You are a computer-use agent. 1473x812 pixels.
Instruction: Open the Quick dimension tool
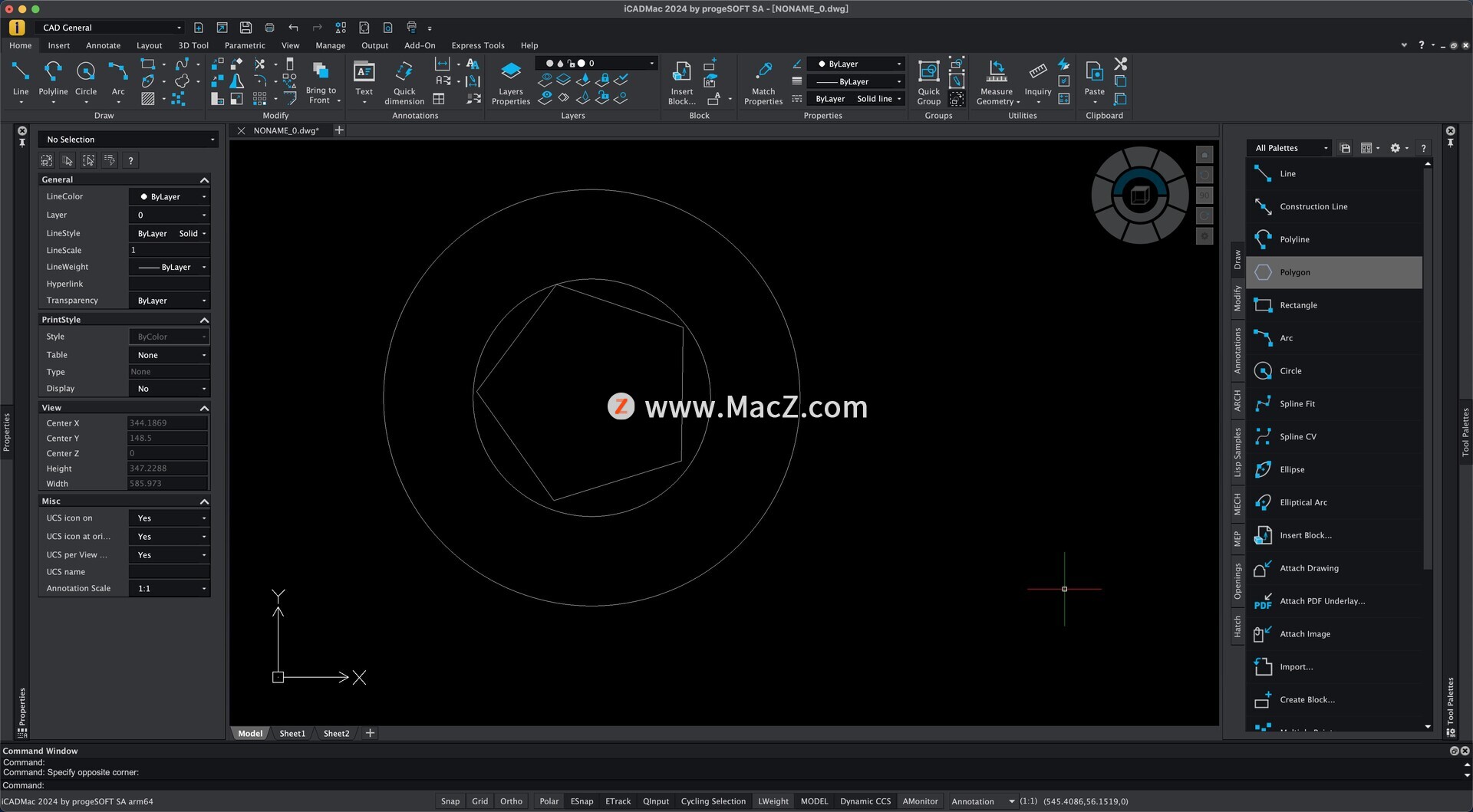(x=404, y=83)
